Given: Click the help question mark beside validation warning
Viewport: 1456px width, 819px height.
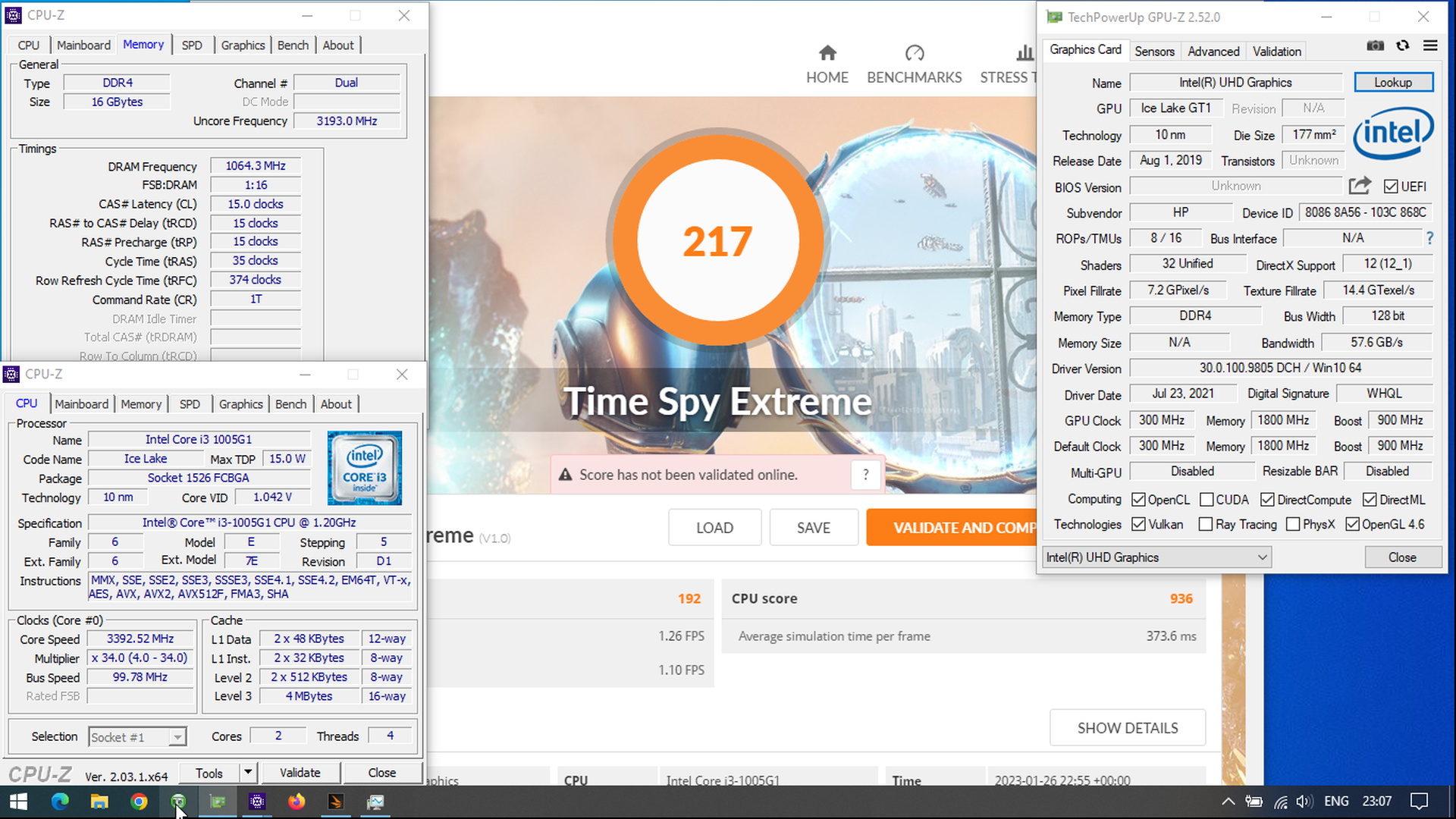Looking at the screenshot, I should (x=865, y=475).
